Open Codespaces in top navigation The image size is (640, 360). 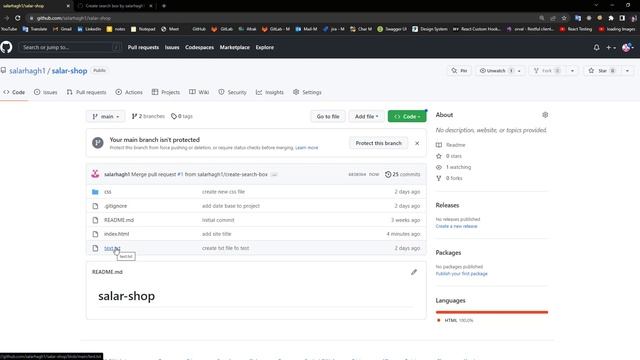click(199, 47)
